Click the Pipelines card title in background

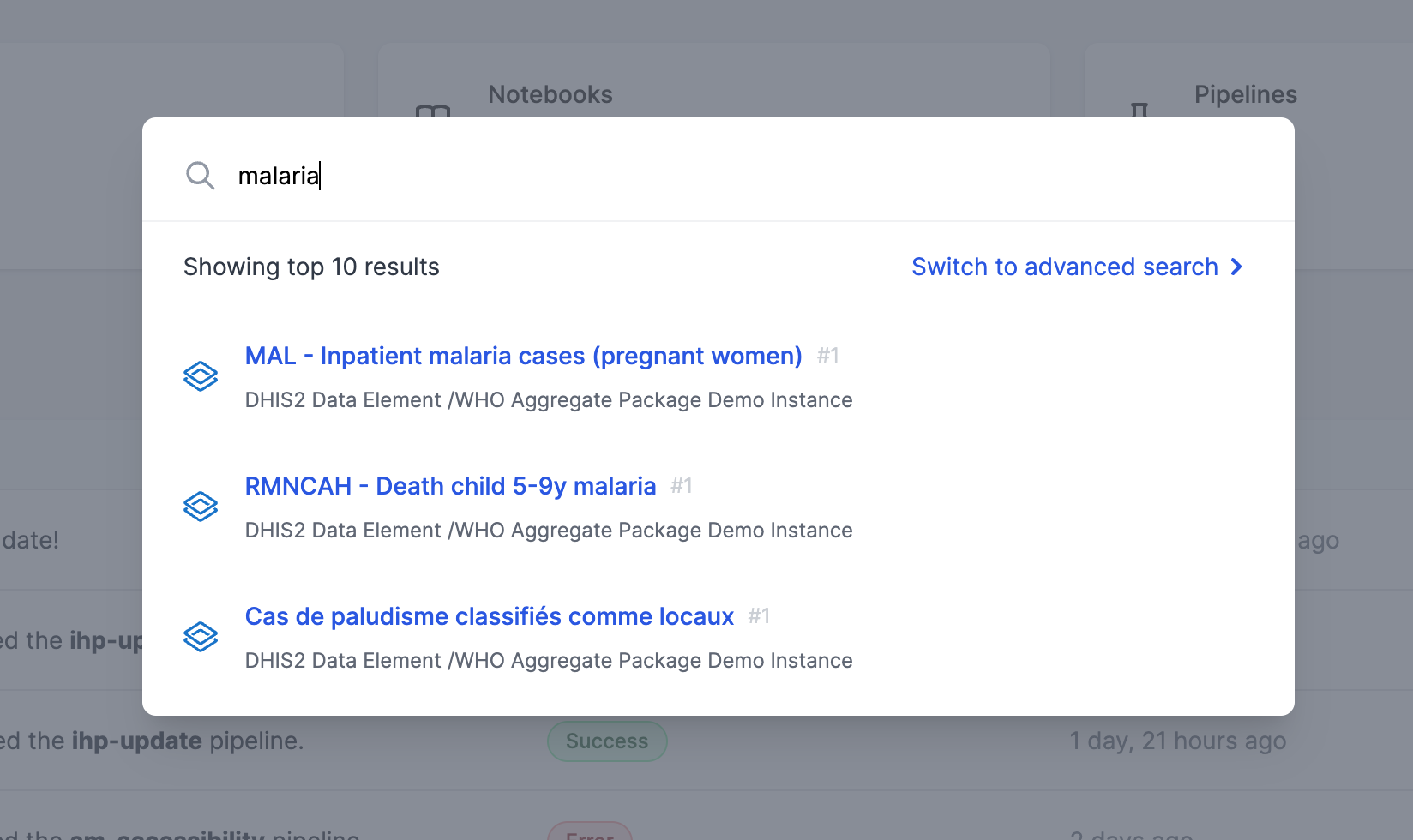(1246, 94)
